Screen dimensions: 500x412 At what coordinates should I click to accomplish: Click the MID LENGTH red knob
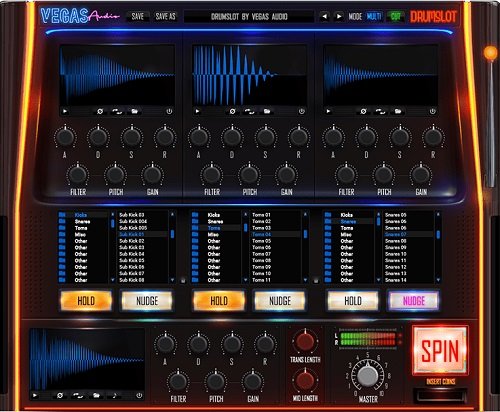click(x=305, y=381)
